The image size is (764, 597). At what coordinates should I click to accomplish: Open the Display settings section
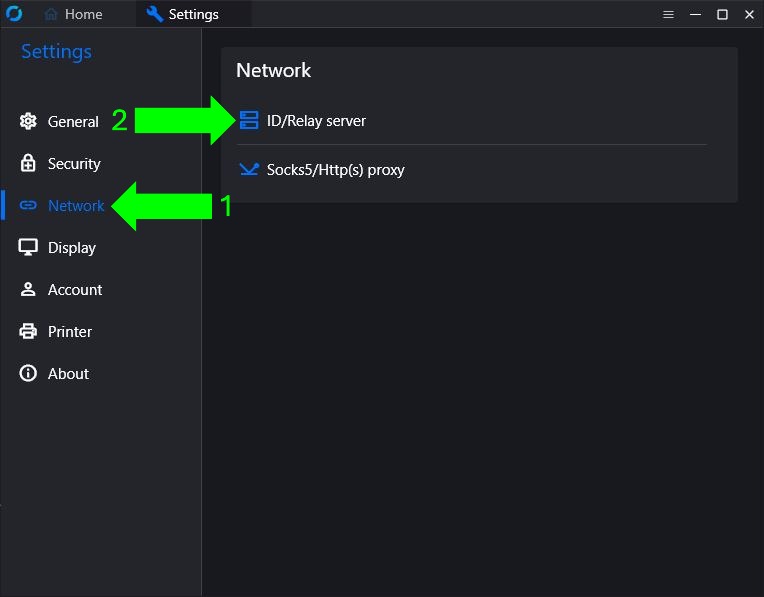pos(72,248)
